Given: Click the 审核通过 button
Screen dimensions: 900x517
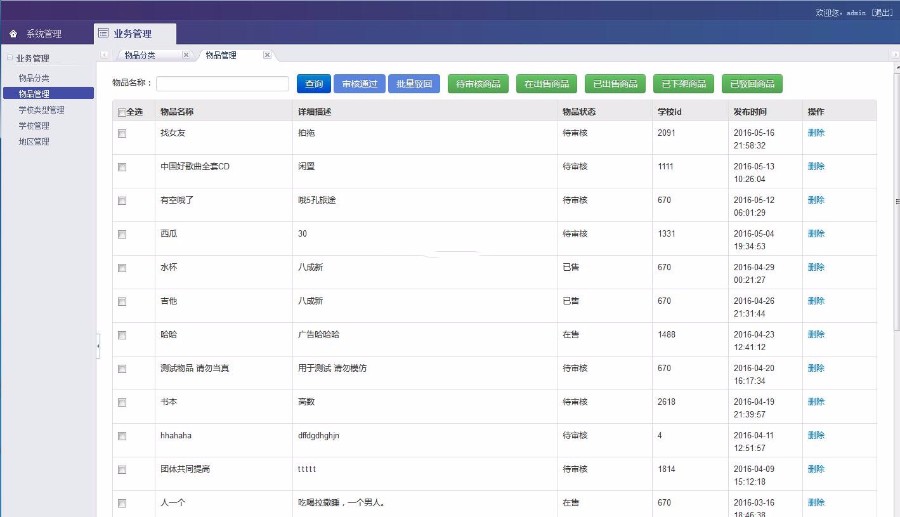Looking at the screenshot, I should pyautogui.click(x=359, y=84).
